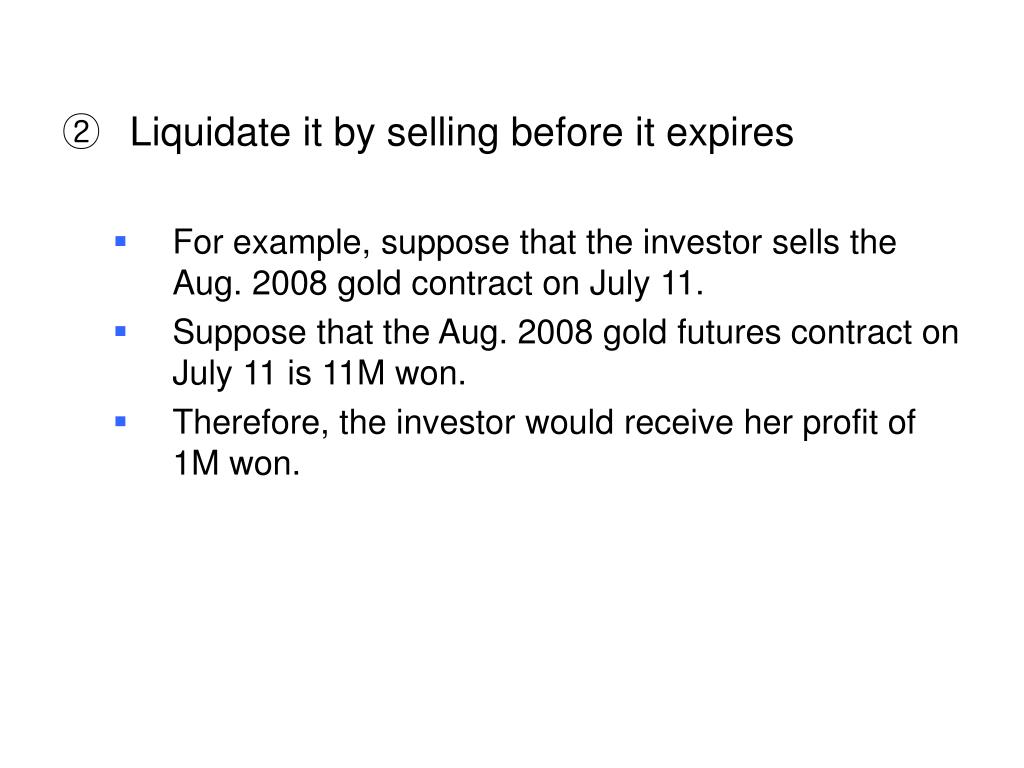1024x768 pixels.
Task: Click the text '1M won.'
Action: [x=236, y=464]
